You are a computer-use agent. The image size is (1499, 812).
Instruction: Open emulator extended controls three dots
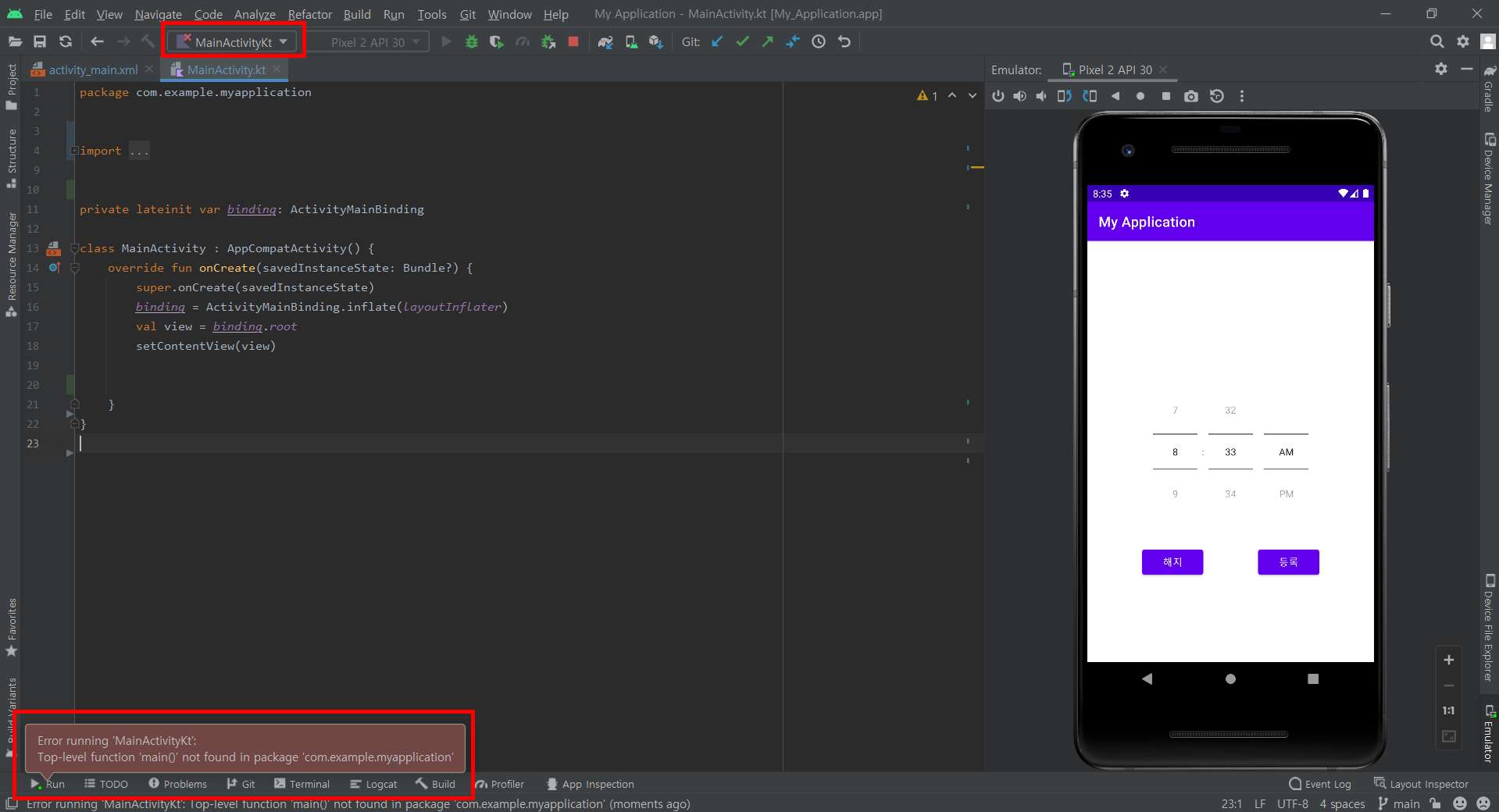click(x=1242, y=96)
